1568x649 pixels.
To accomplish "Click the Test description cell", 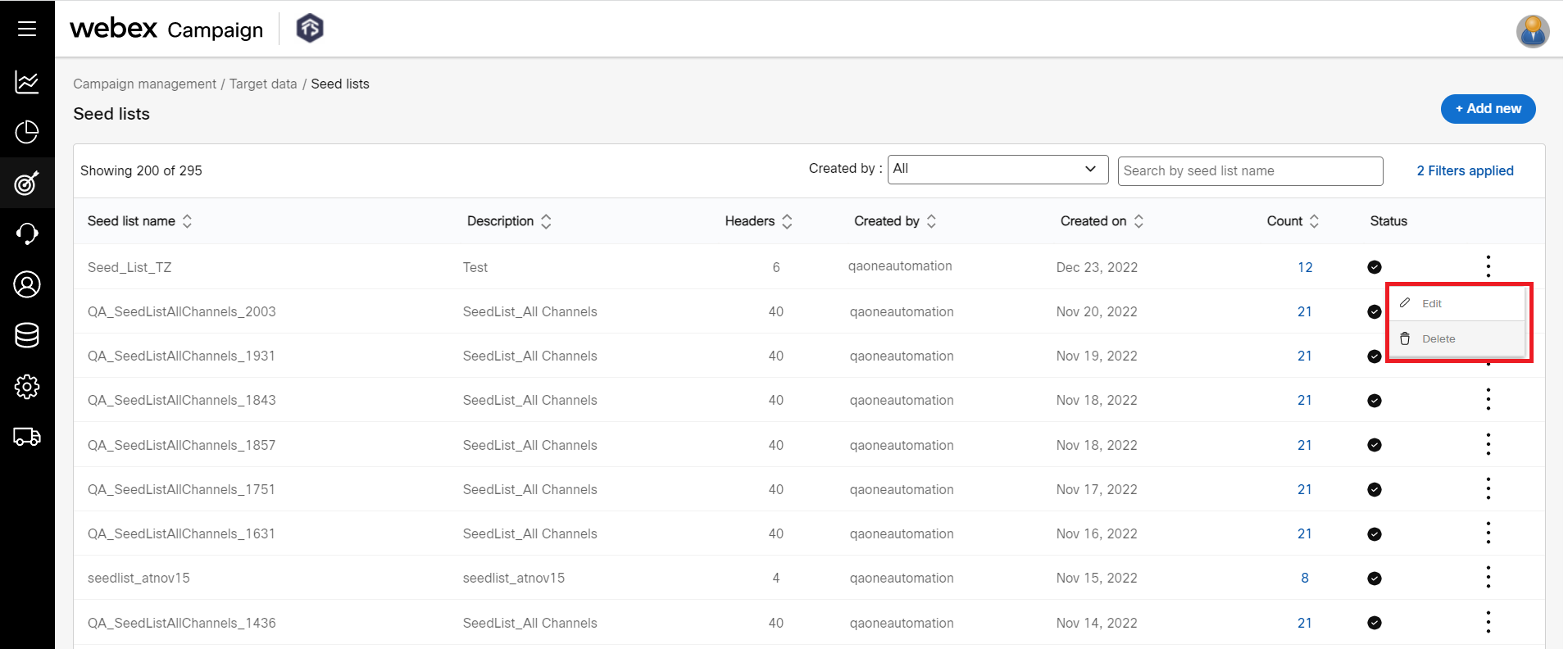I will (x=475, y=267).
